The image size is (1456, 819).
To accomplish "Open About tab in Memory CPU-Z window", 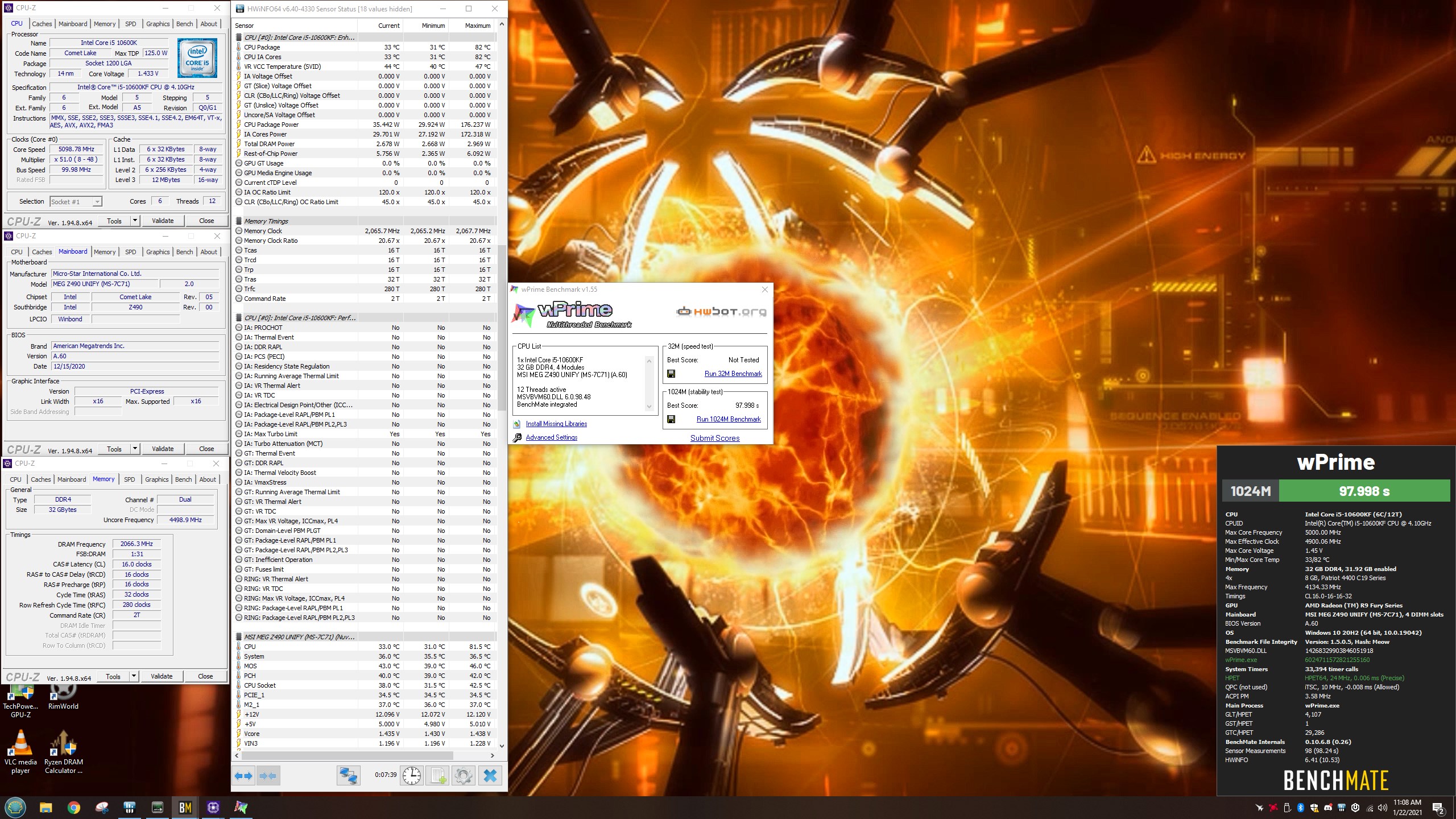I will pos(208,479).
